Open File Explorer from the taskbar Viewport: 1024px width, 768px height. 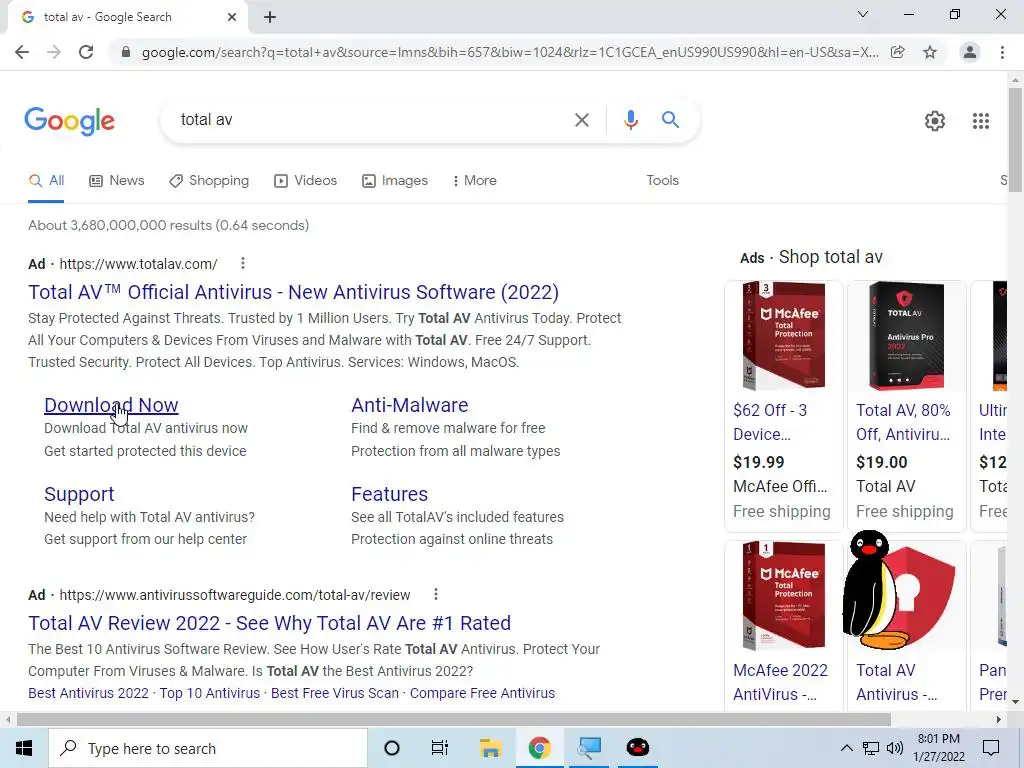(490, 748)
